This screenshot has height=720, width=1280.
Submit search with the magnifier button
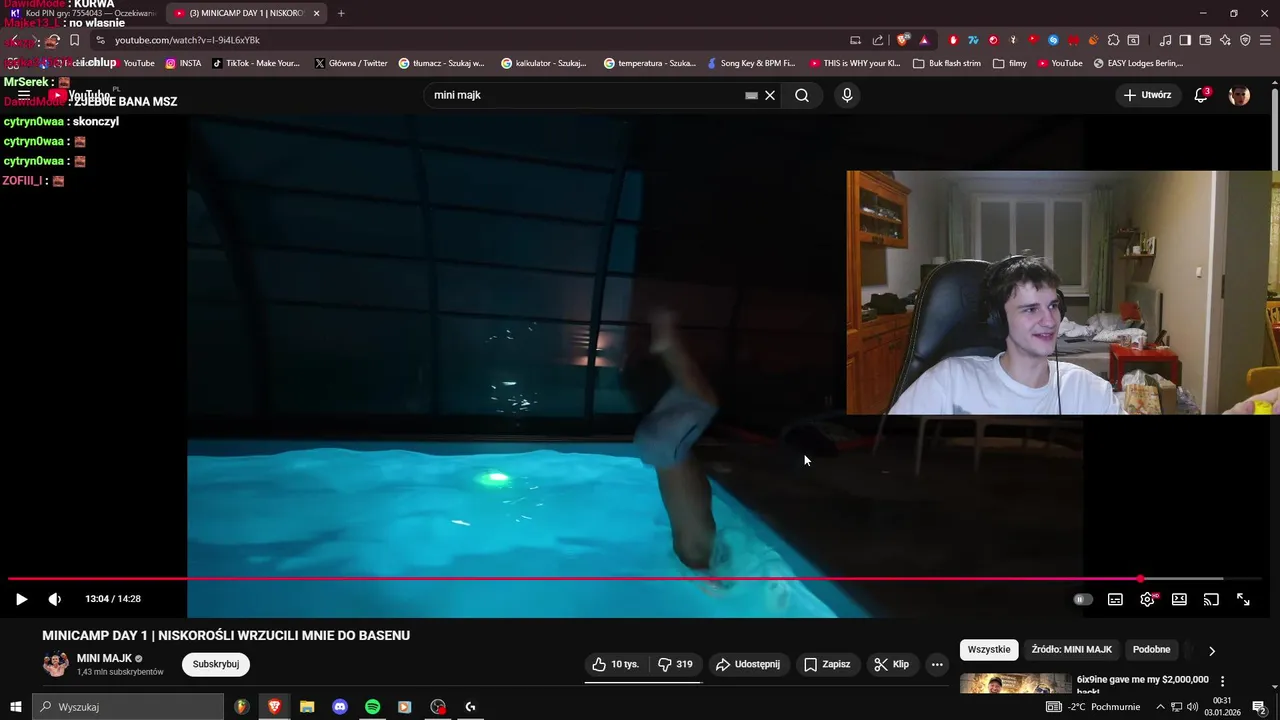(x=802, y=95)
